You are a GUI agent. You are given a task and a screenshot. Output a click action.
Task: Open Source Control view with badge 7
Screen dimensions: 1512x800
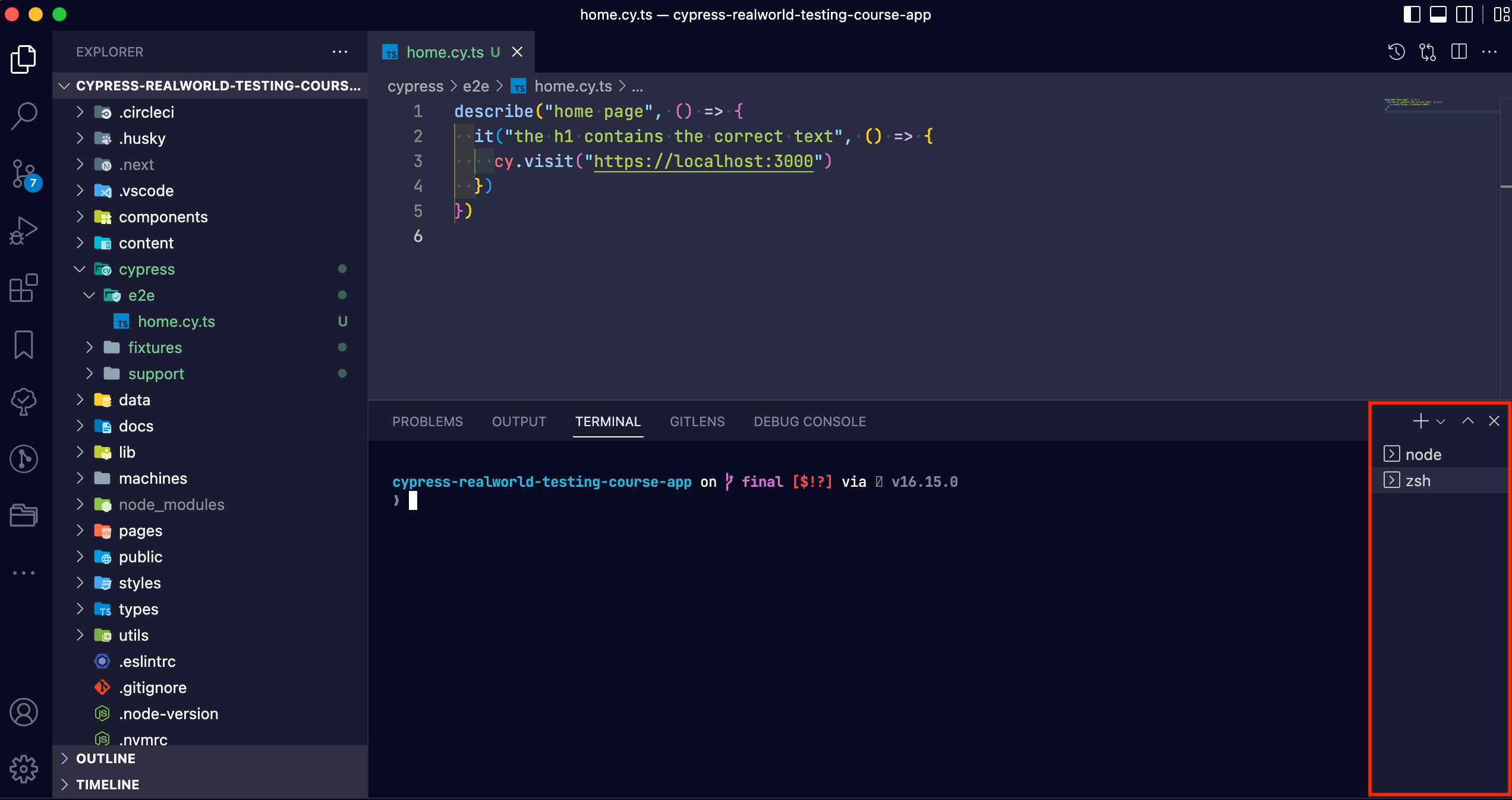[24, 174]
